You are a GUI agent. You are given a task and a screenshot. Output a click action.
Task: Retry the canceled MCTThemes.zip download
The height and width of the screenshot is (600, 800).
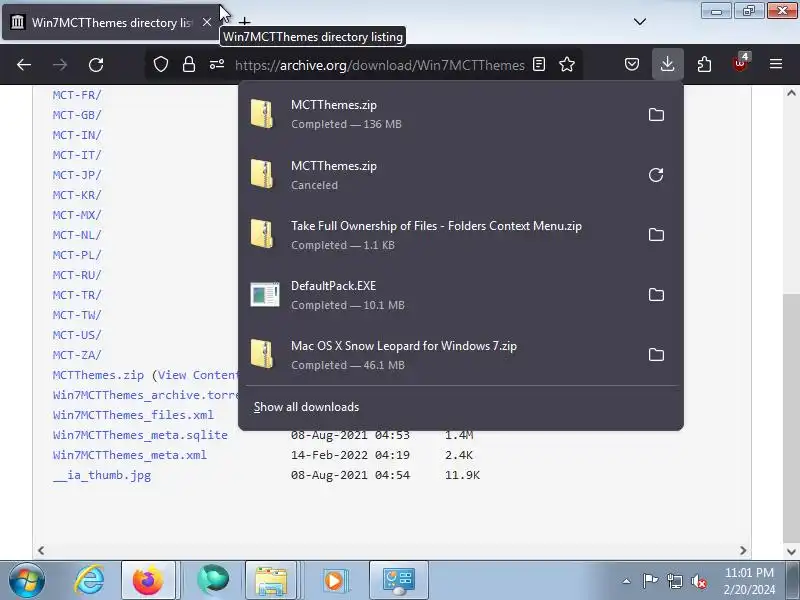(656, 175)
